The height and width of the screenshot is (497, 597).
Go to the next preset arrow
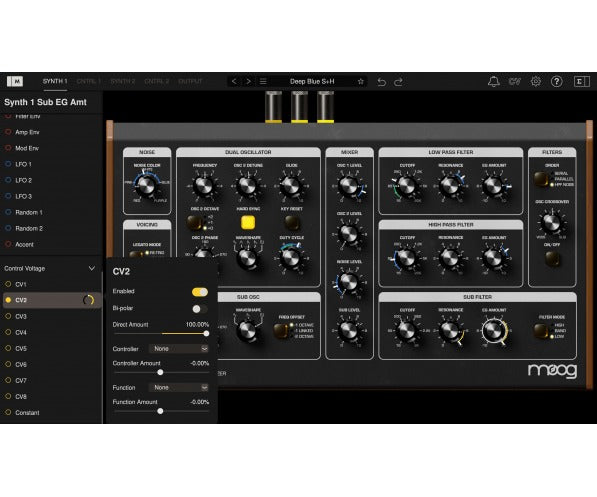[249, 82]
